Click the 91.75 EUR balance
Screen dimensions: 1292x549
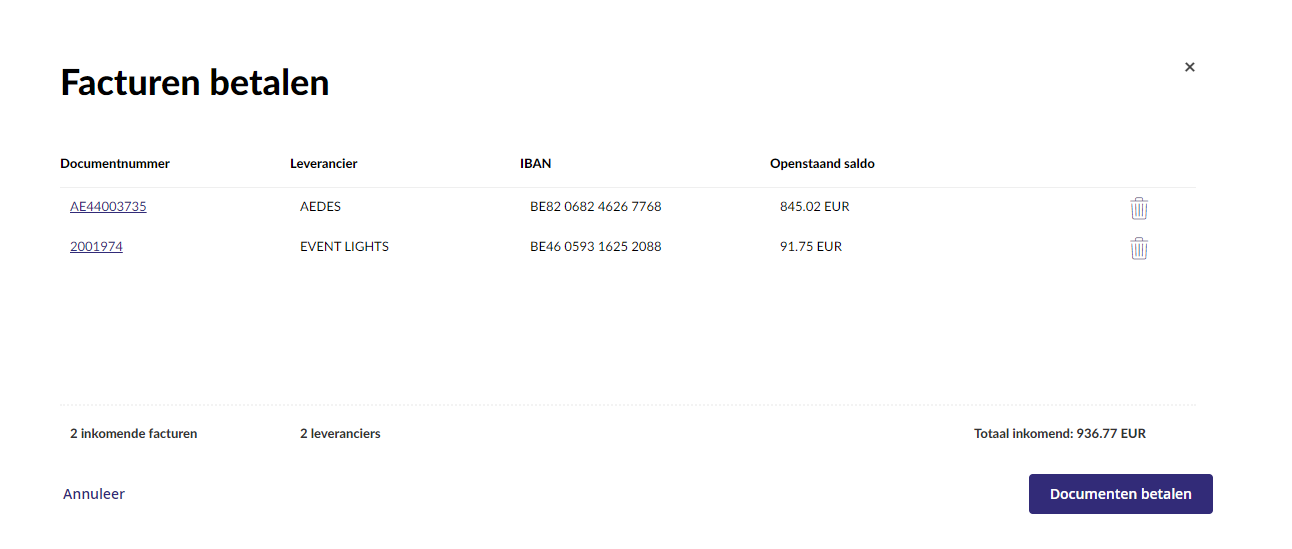811,247
